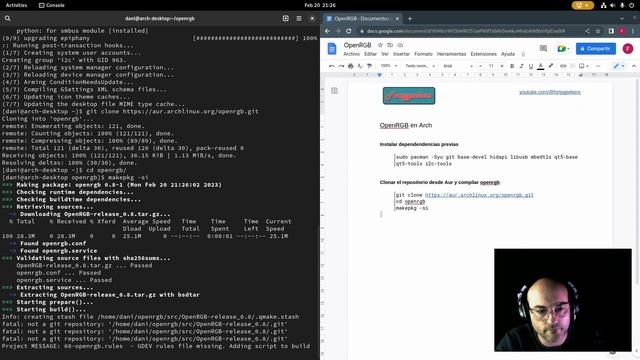Open text color picker
Screen dimensions: 640x360
(x=540, y=66)
